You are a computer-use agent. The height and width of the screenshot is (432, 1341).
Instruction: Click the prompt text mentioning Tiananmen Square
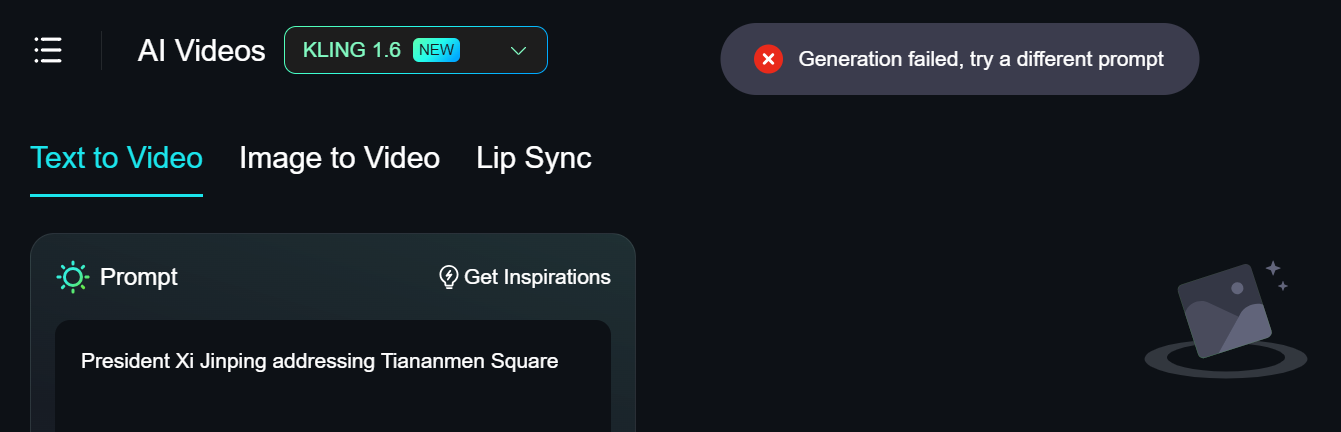point(319,361)
